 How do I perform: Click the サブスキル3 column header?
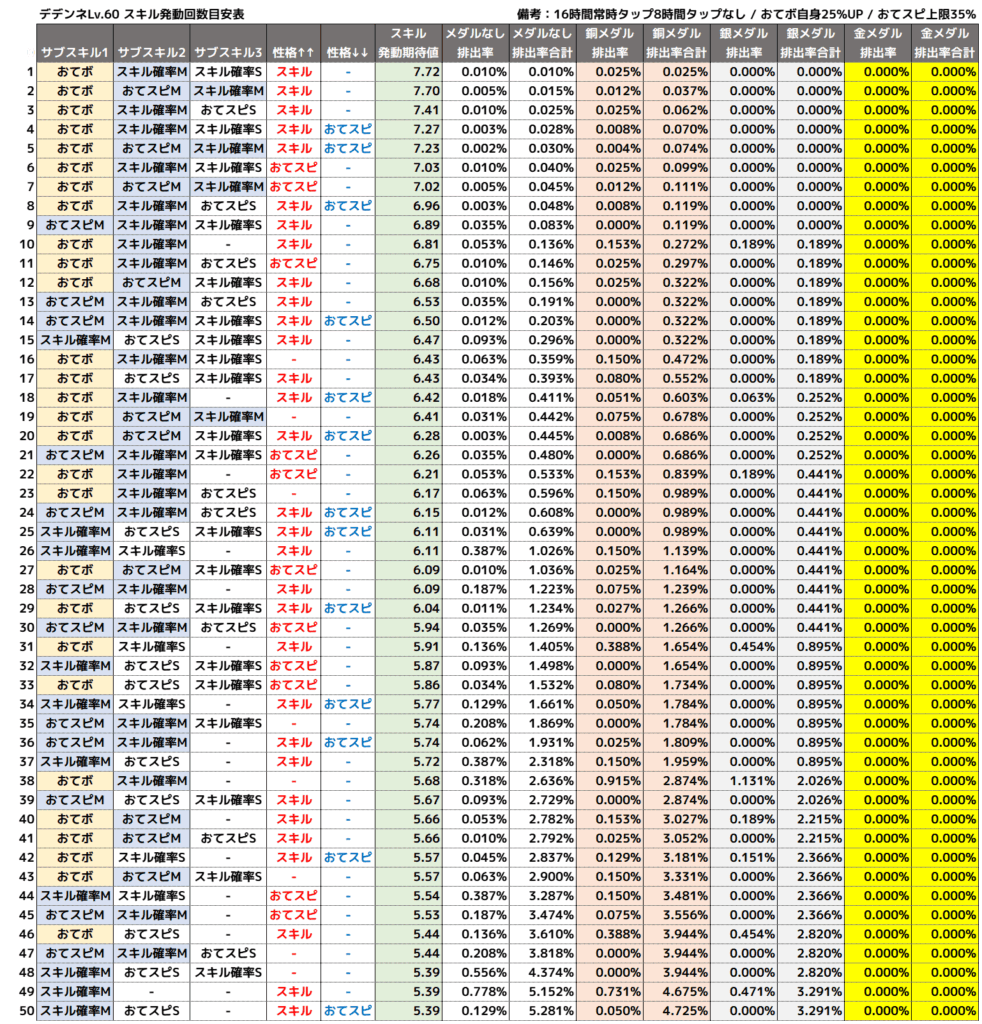(x=227, y=52)
